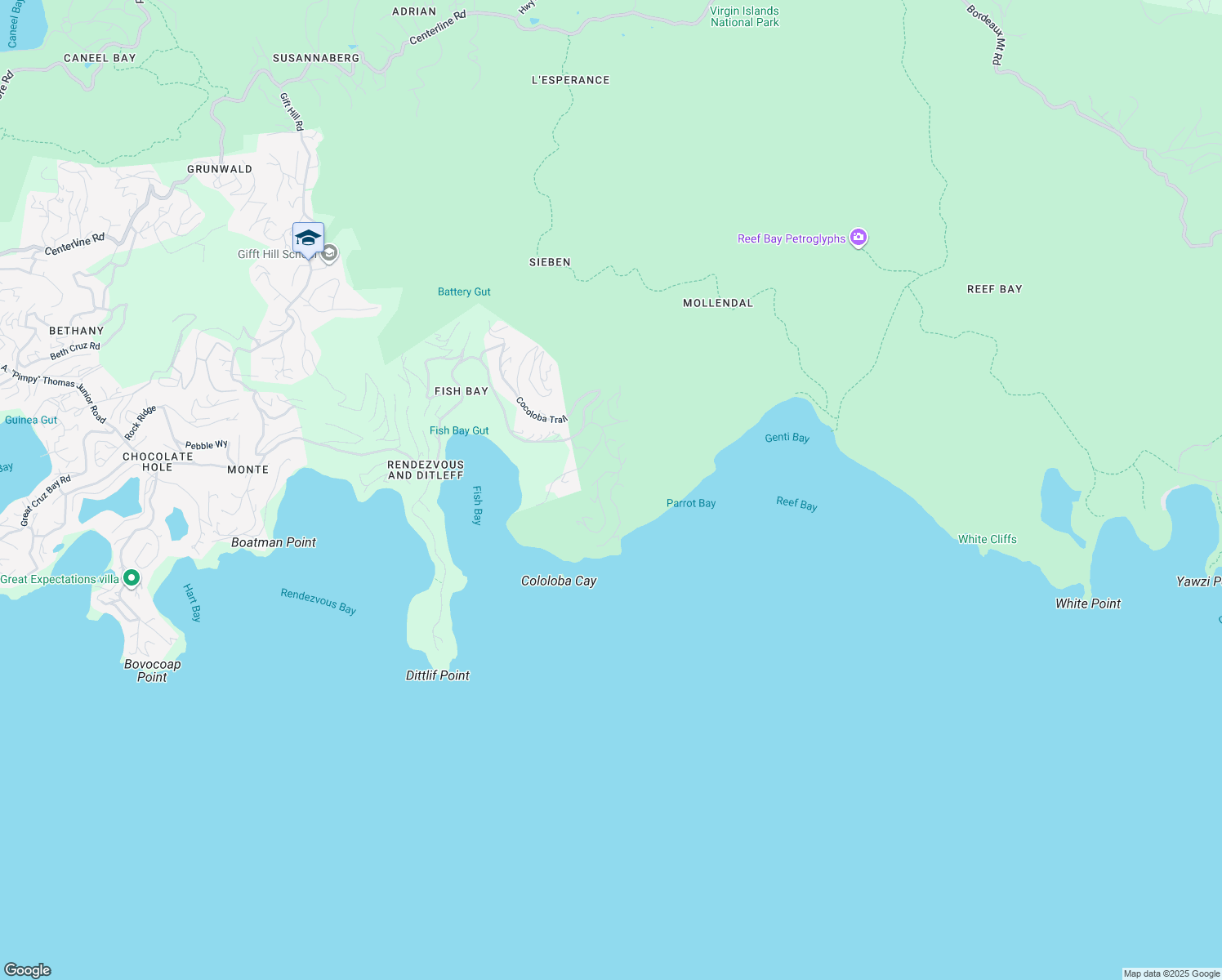Screen dimensions: 1222x980
Task: Click the Great Expectations villa green pin
Action: pyautogui.click(x=132, y=579)
